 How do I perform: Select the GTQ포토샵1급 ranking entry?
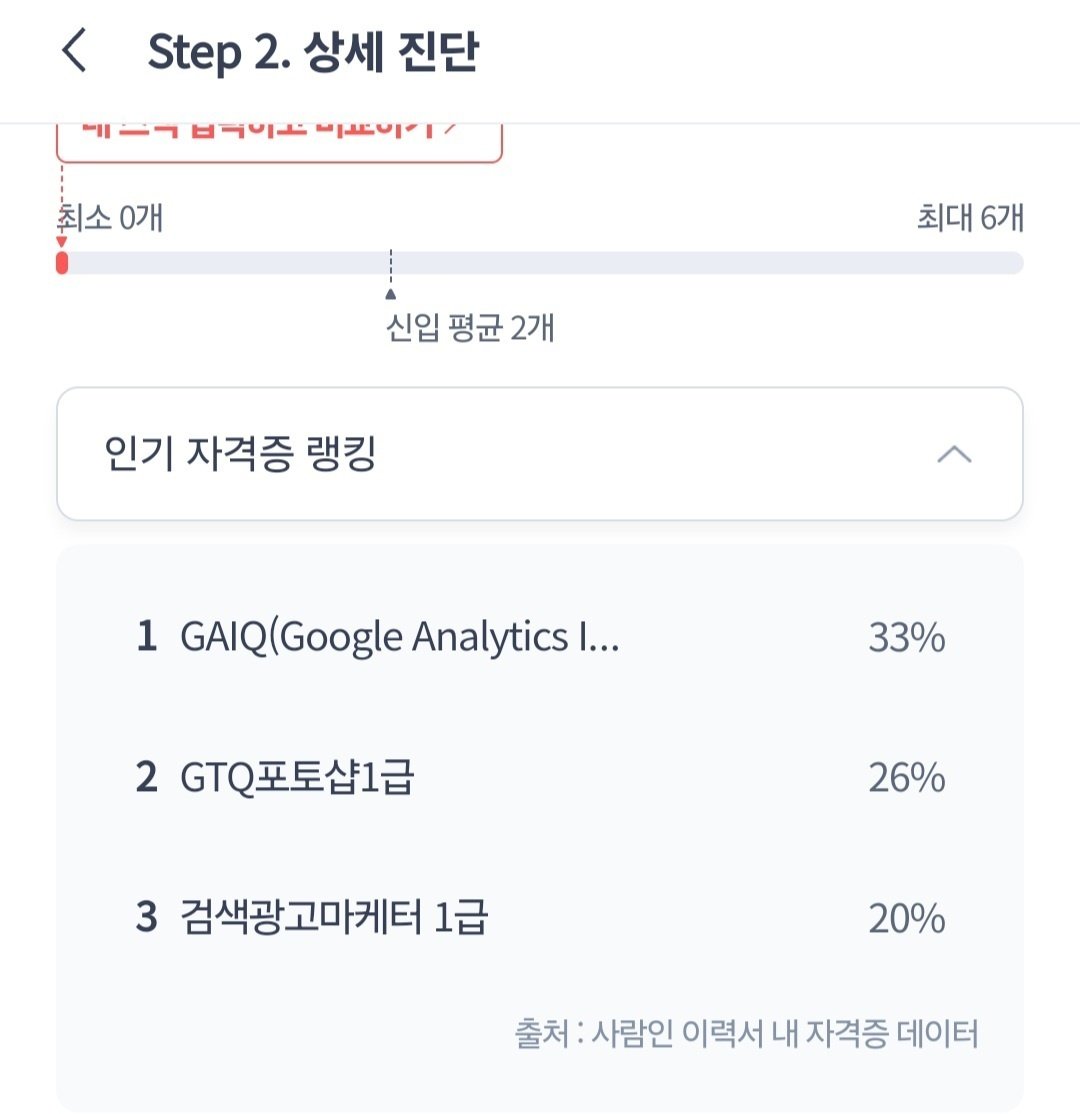pyautogui.click(x=540, y=777)
